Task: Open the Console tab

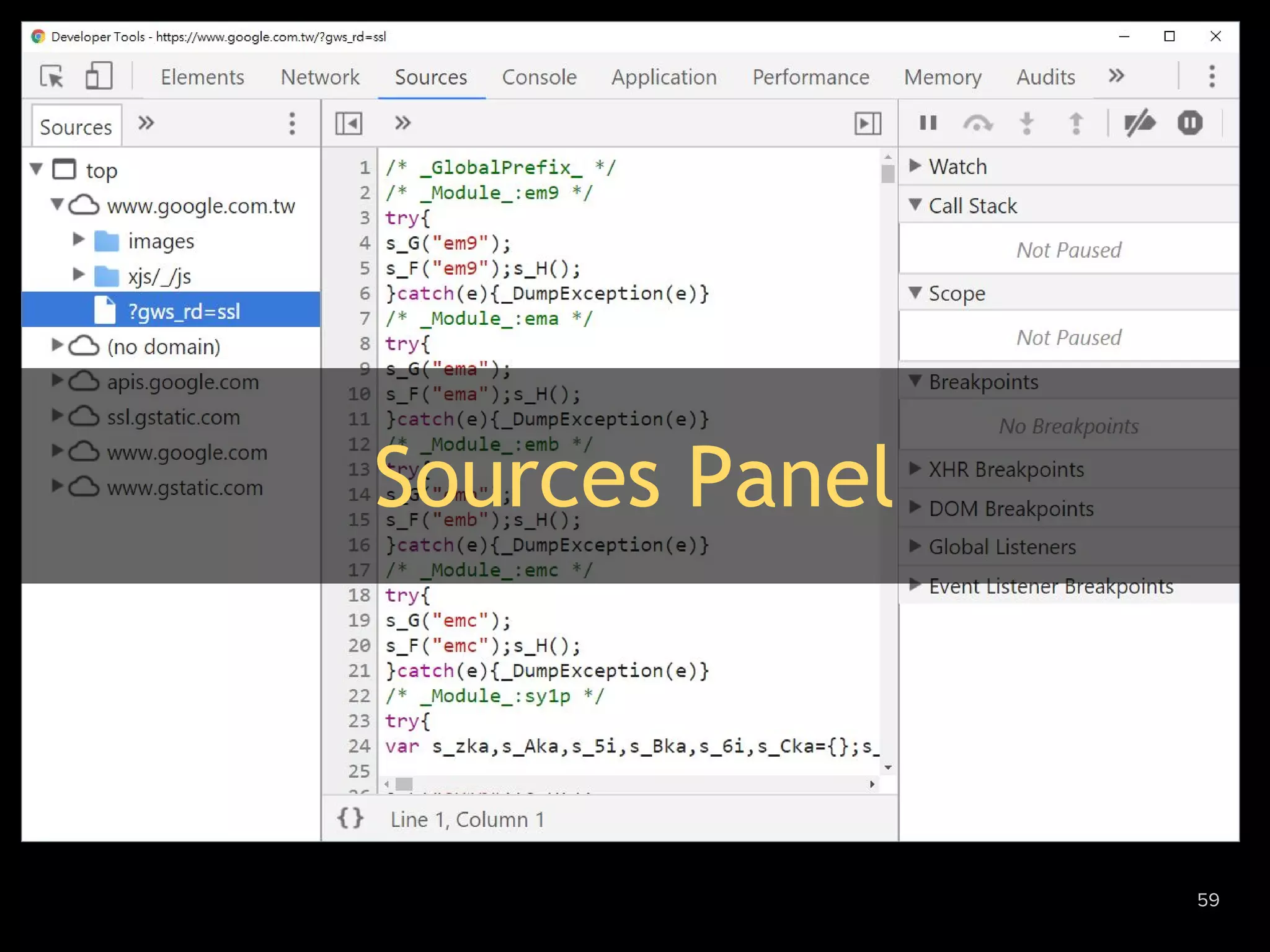Action: coord(539,77)
